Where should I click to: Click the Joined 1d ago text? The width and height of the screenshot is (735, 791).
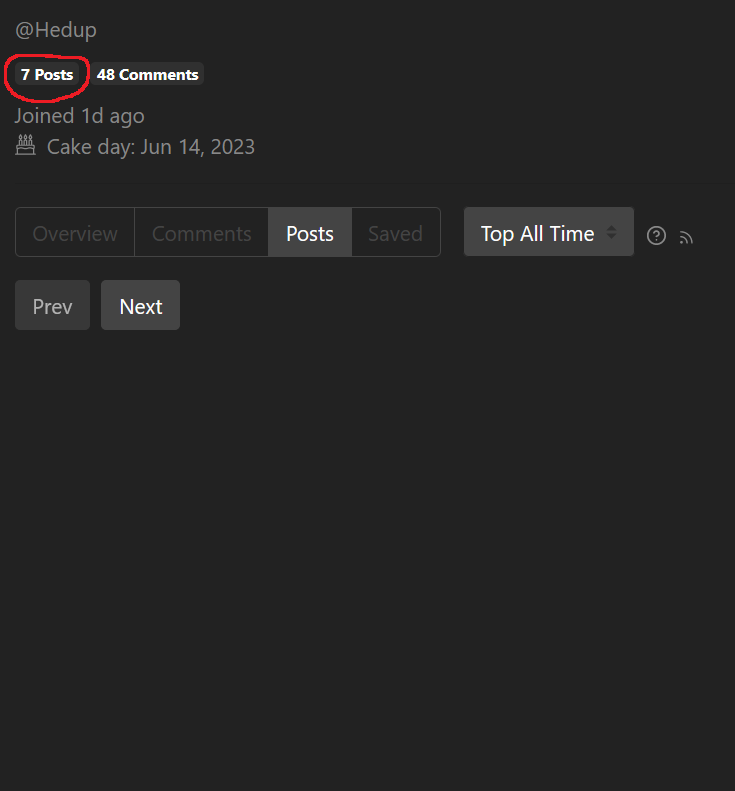80,116
